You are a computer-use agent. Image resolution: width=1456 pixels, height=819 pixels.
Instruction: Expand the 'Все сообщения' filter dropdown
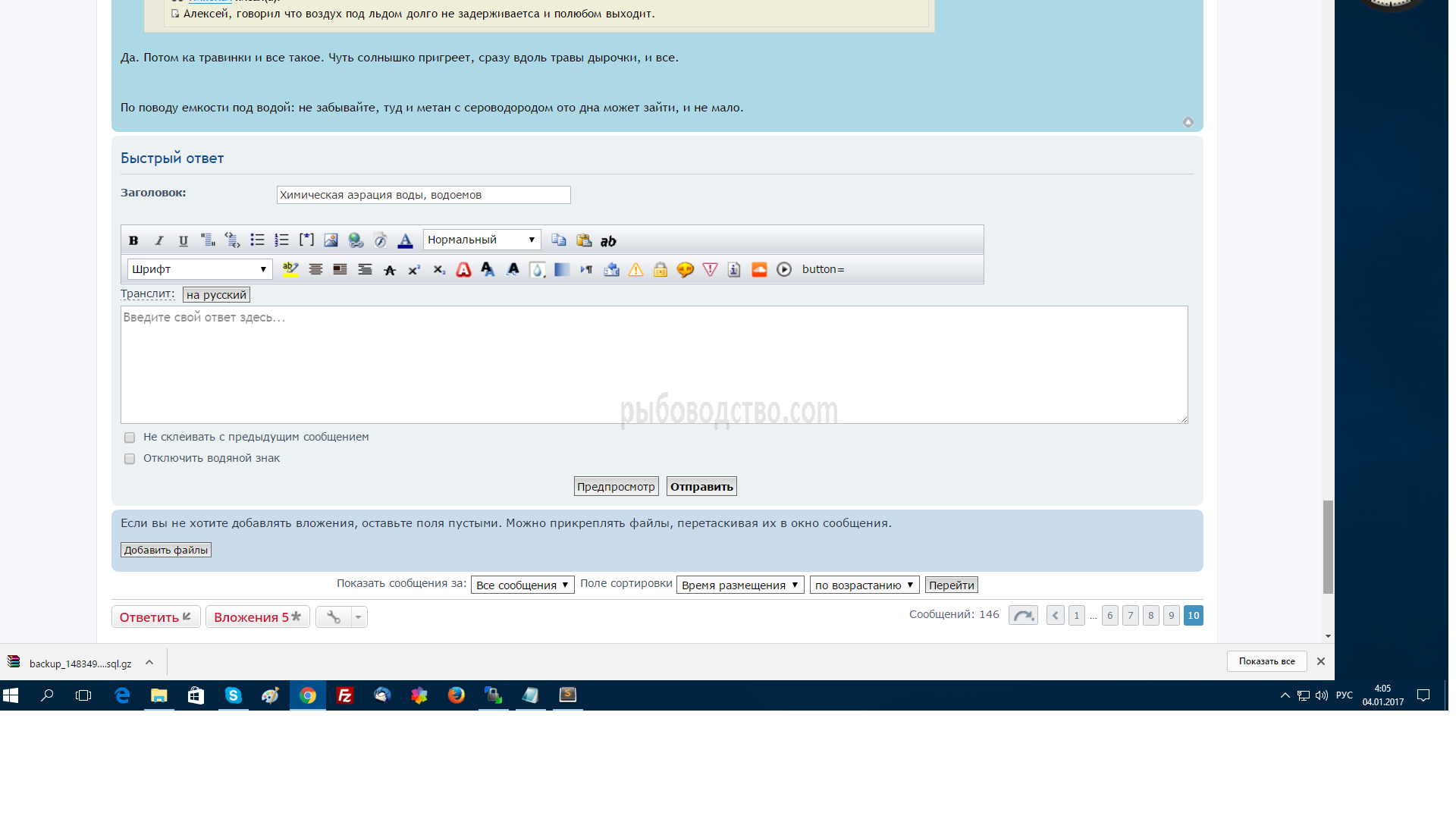[522, 585]
